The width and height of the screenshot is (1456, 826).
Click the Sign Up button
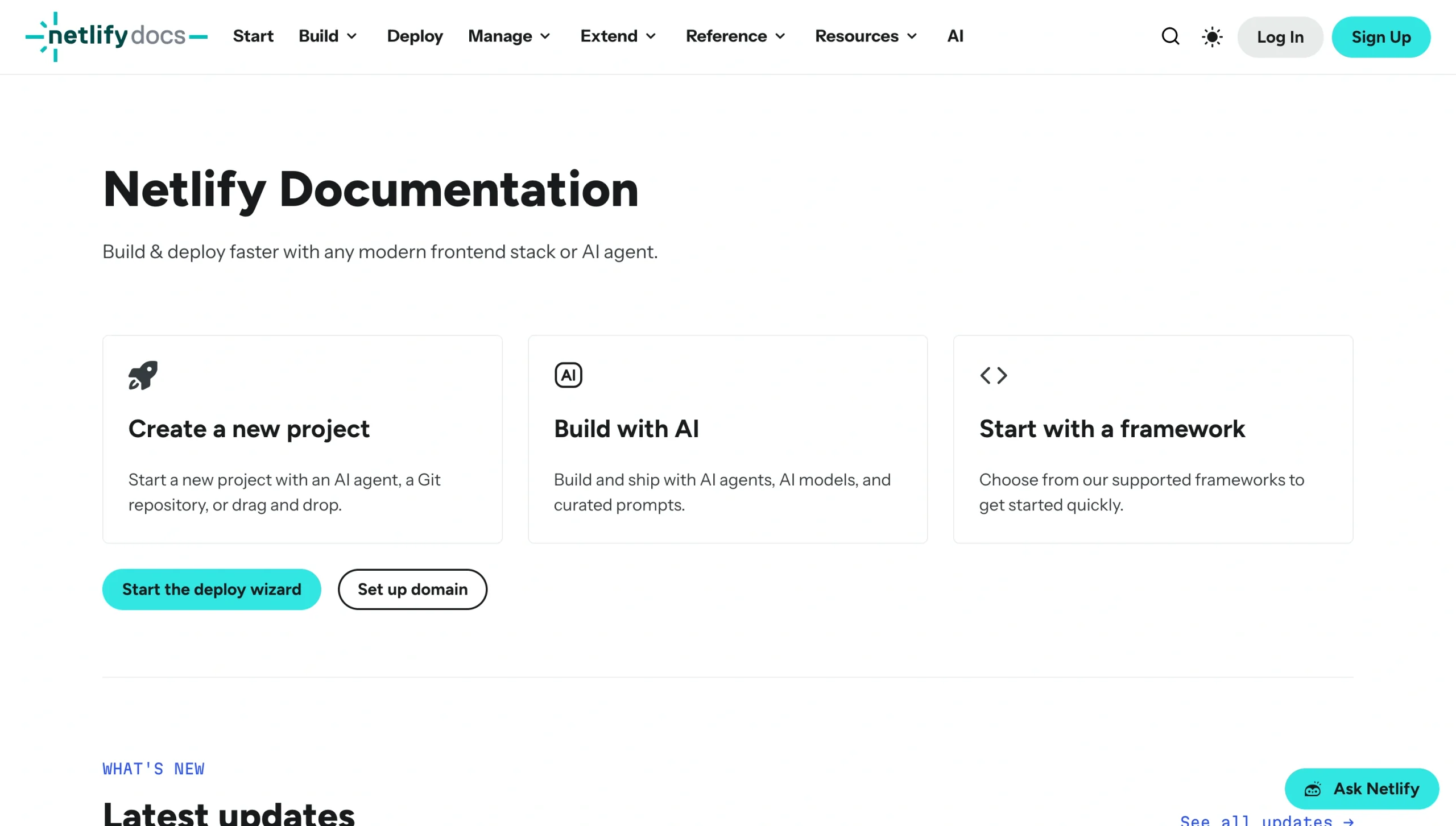[x=1381, y=37]
